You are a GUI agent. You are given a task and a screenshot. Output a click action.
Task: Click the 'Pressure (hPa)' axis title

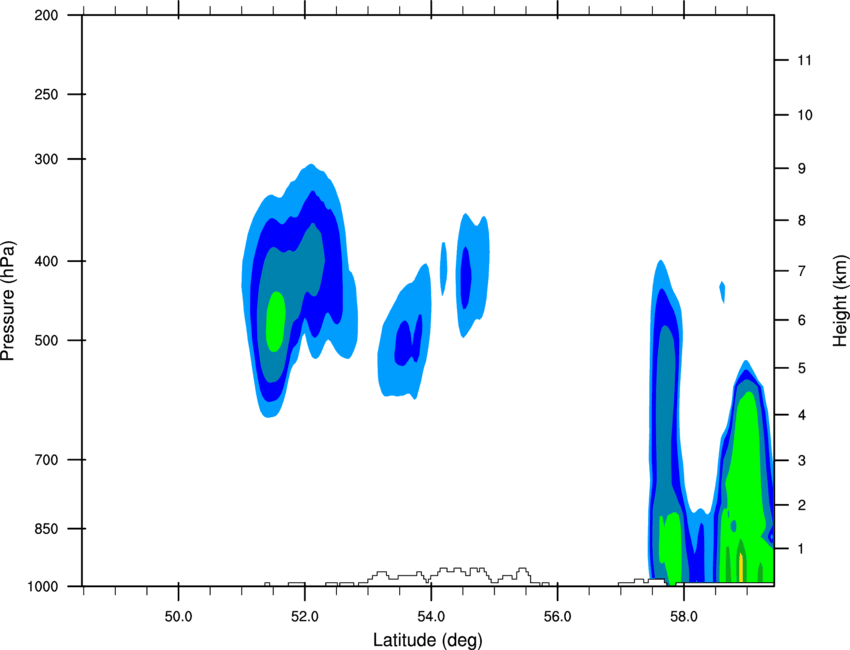8,300
